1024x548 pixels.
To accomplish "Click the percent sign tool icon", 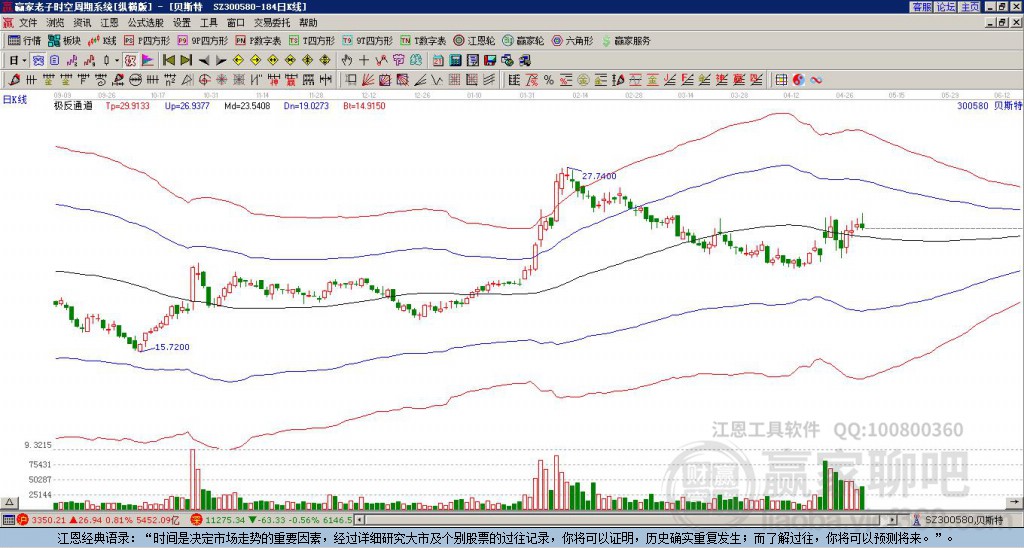I will pyautogui.click(x=549, y=80).
